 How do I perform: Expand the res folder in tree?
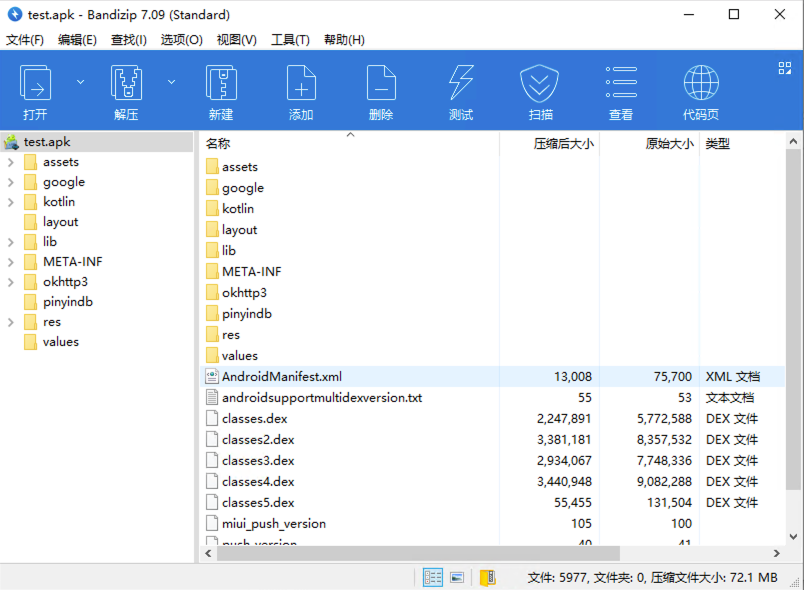(x=11, y=322)
